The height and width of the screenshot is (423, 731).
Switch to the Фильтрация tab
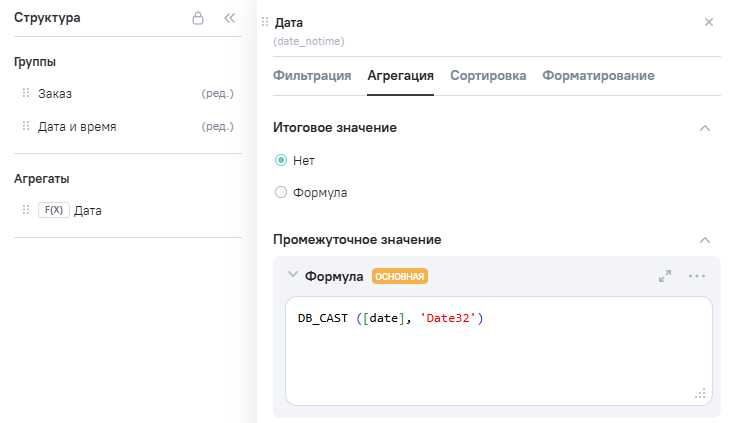(311, 75)
